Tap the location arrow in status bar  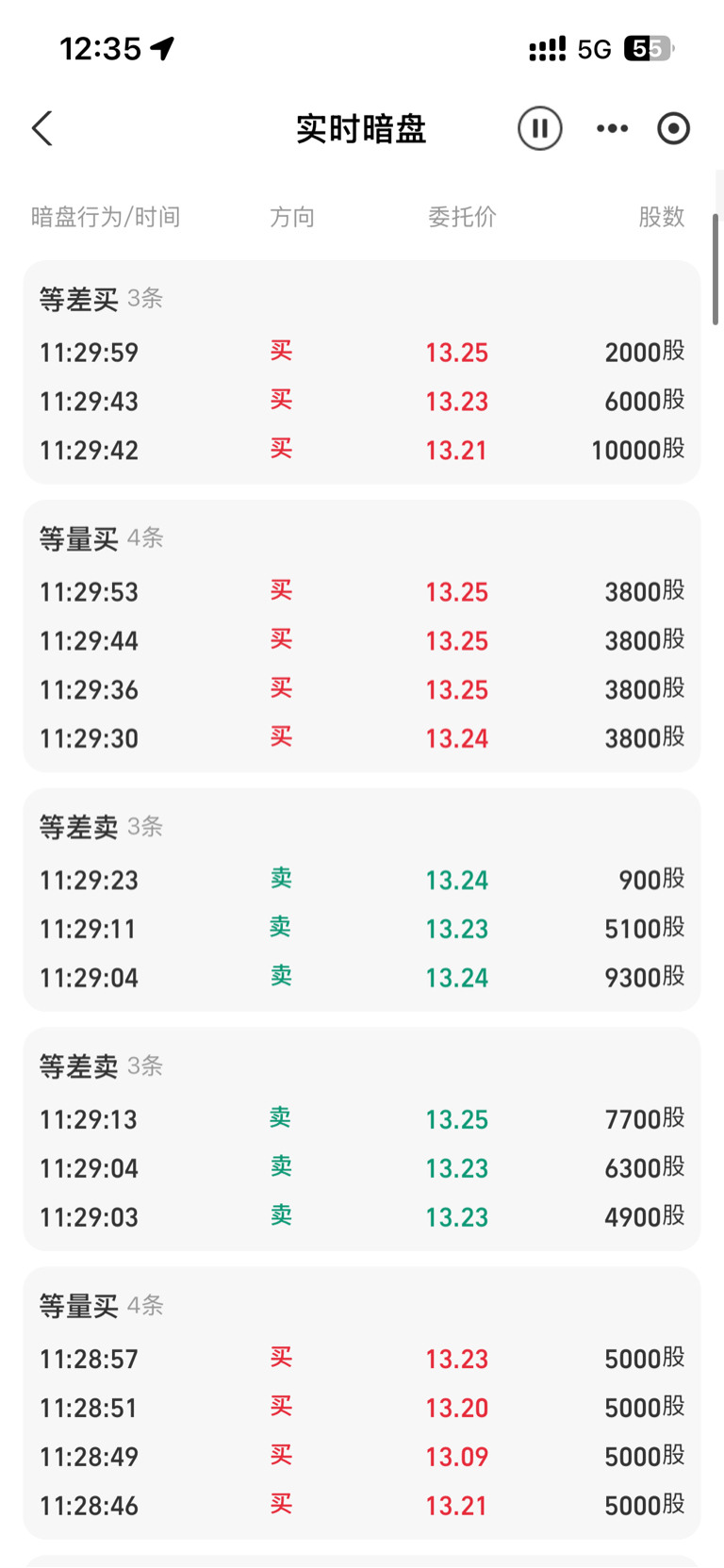[x=163, y=48]
